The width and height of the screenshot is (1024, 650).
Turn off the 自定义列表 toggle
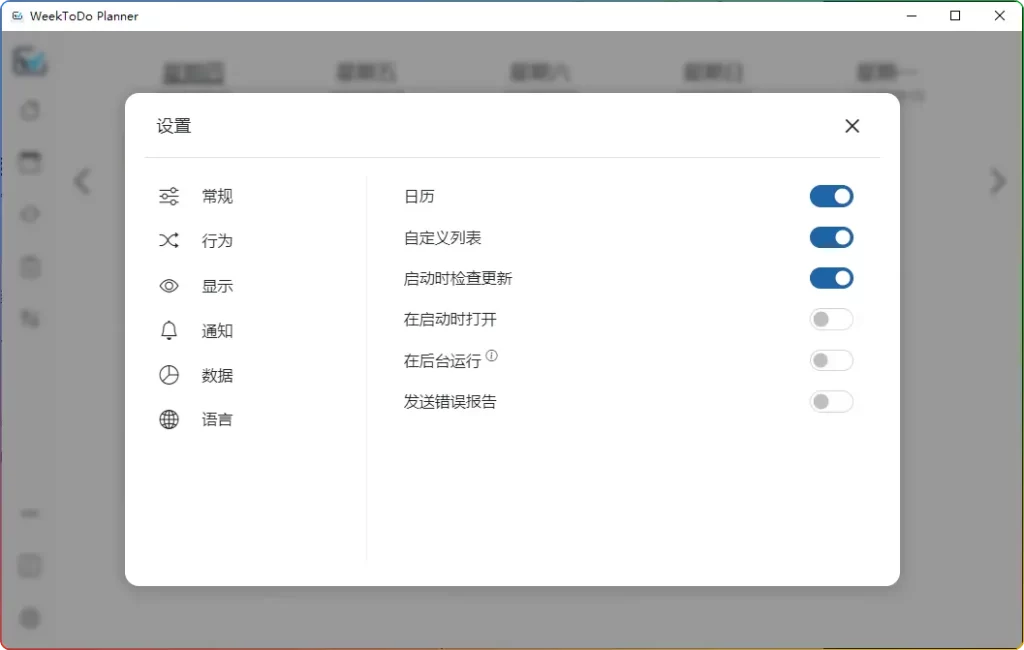click(831, 237)
